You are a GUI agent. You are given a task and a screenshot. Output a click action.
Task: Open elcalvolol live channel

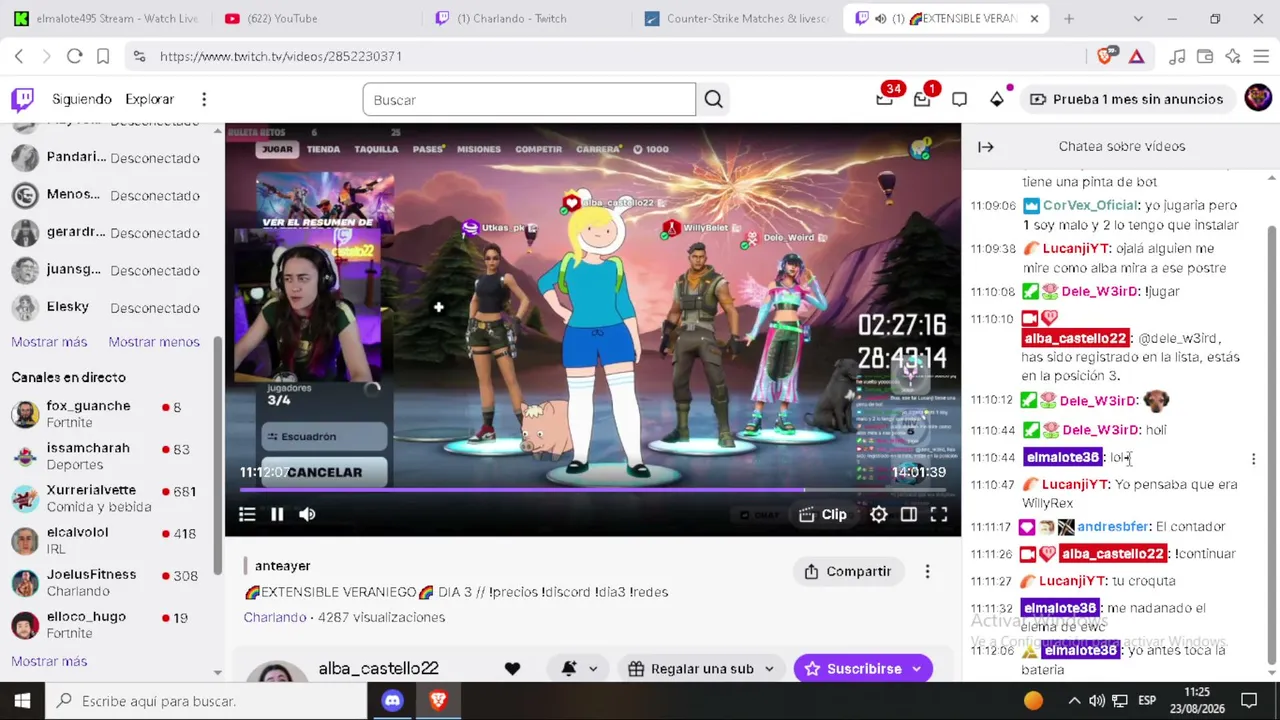(x=110, y=540)
